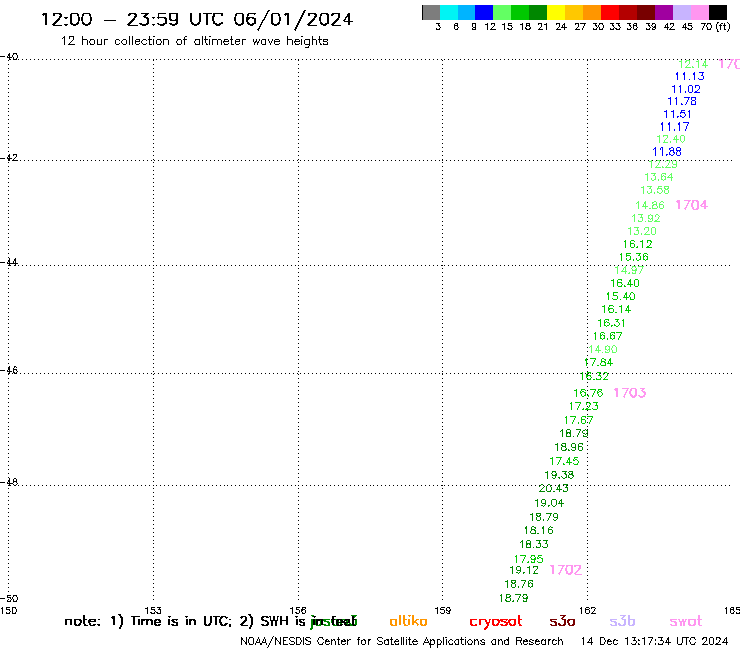Image resolution: width=740 pixels, height=650 pixels.
Task: Click the cyan swatch in the height legend
Action: (449, 12)
